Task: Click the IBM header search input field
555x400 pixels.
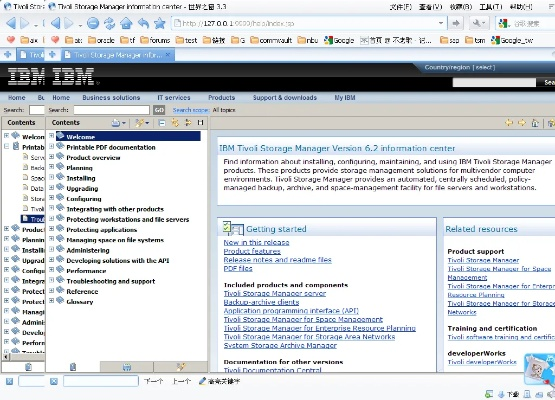Action: click(494, 82)
